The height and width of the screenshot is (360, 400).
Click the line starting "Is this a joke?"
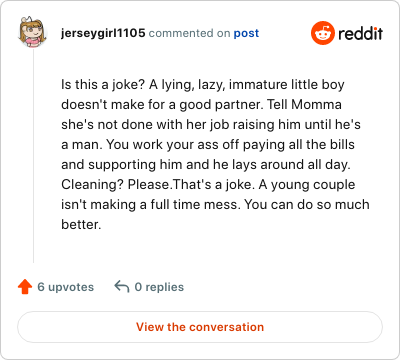(203, 85)
